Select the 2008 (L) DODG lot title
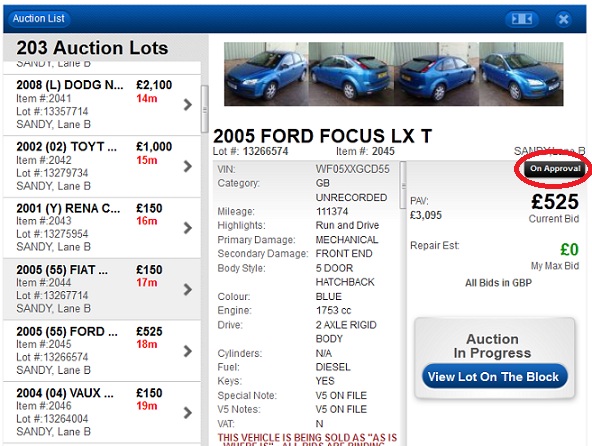The width and height of the screenshot is (592, 446). (69, 85)
